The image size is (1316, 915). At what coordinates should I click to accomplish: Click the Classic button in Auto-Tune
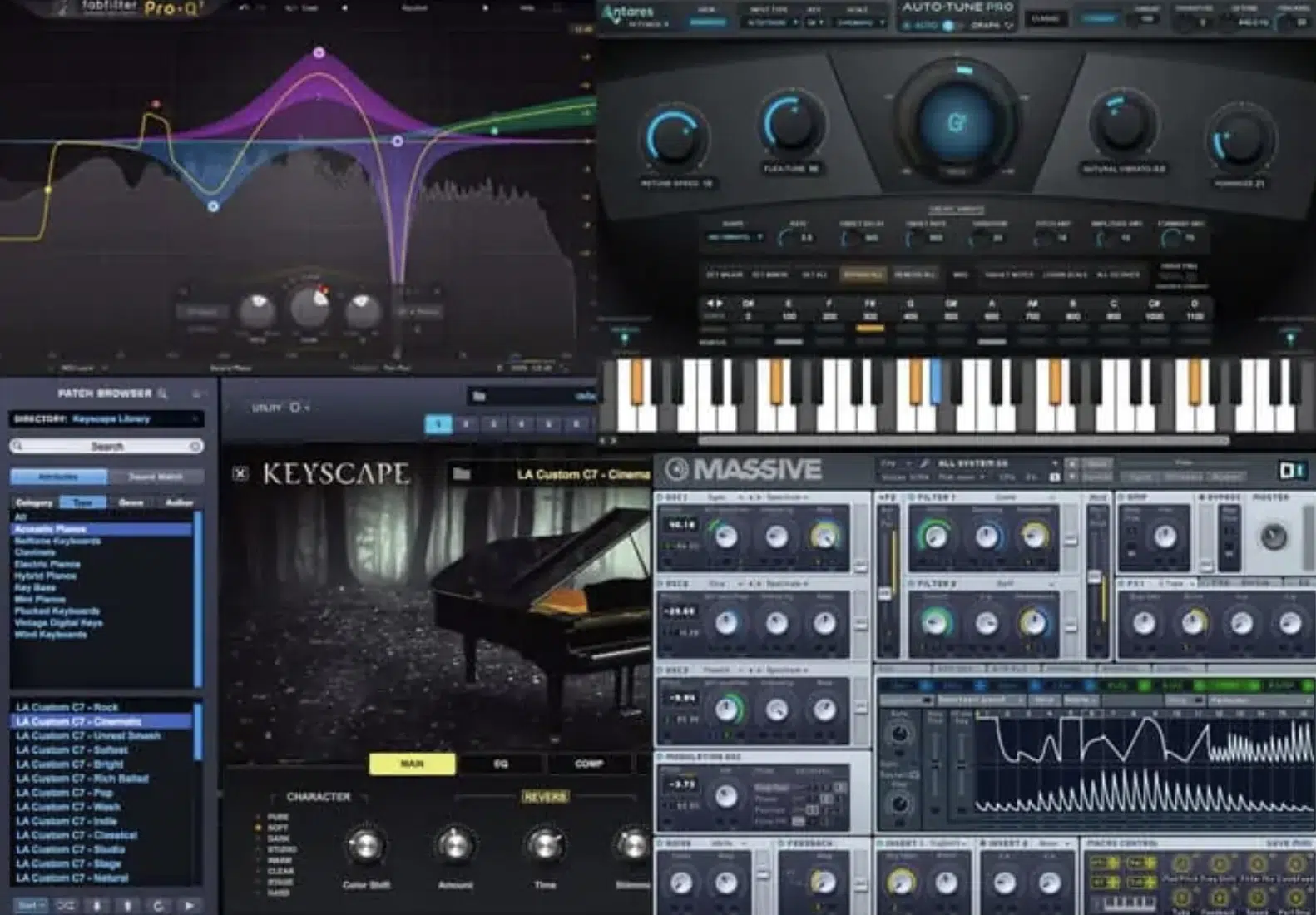coord(1045,18)
